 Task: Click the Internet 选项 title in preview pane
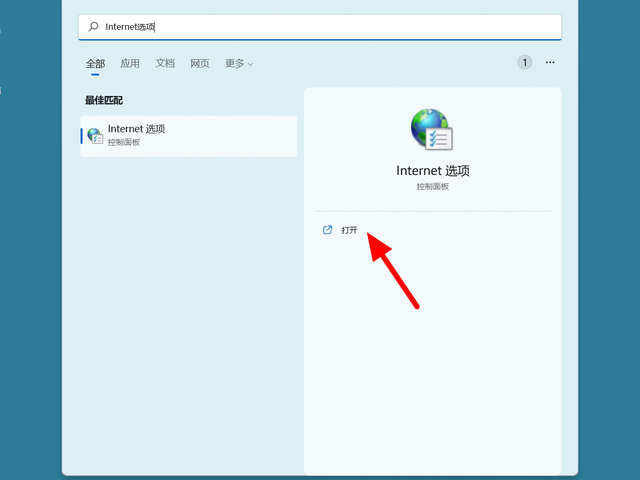point(433,171)
